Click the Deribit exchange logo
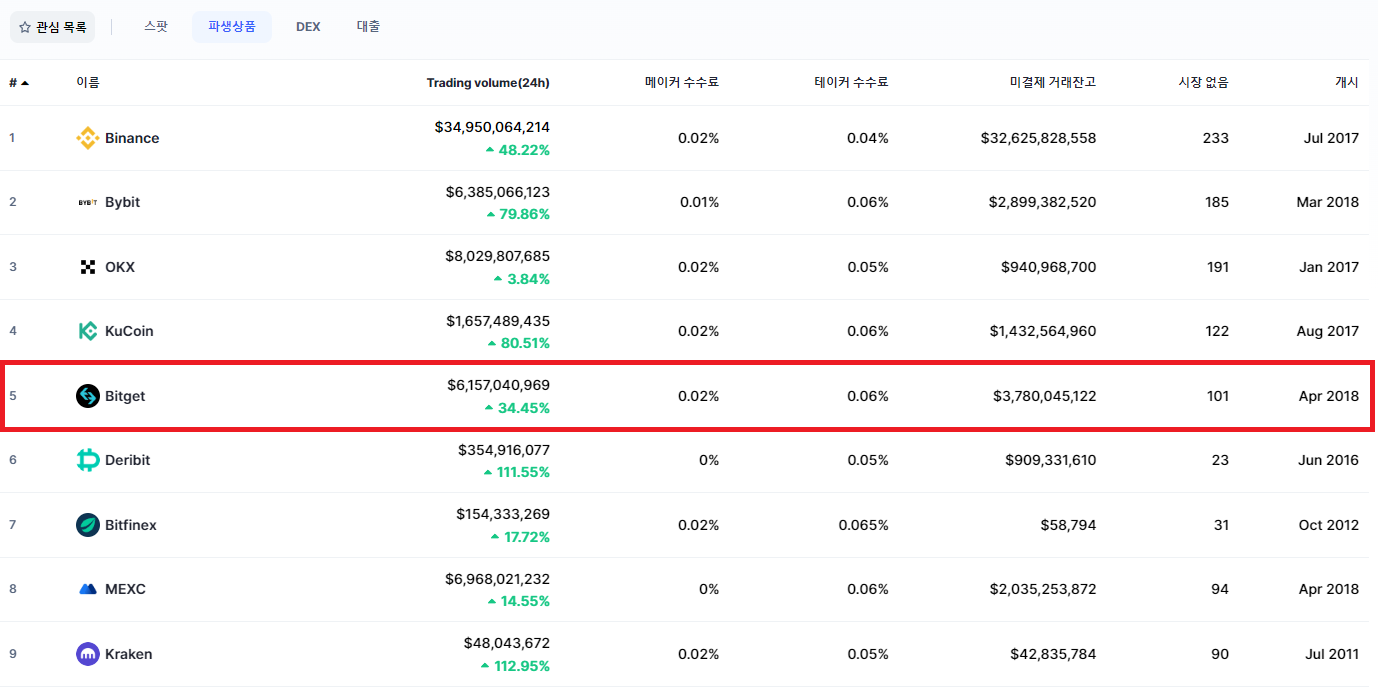The width and height of the screenshot is (1378, 689). (88, 460)
